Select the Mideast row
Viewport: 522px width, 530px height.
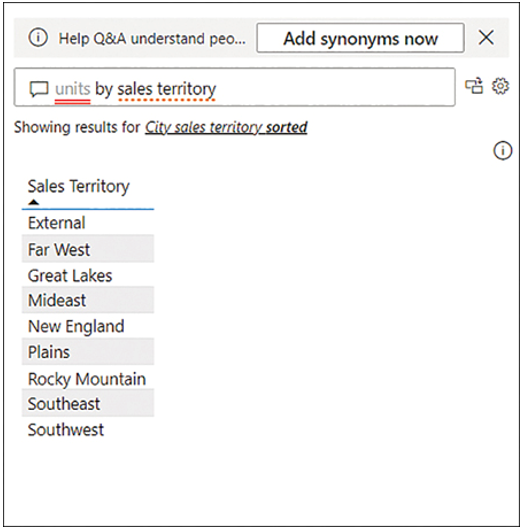[88, 300]
